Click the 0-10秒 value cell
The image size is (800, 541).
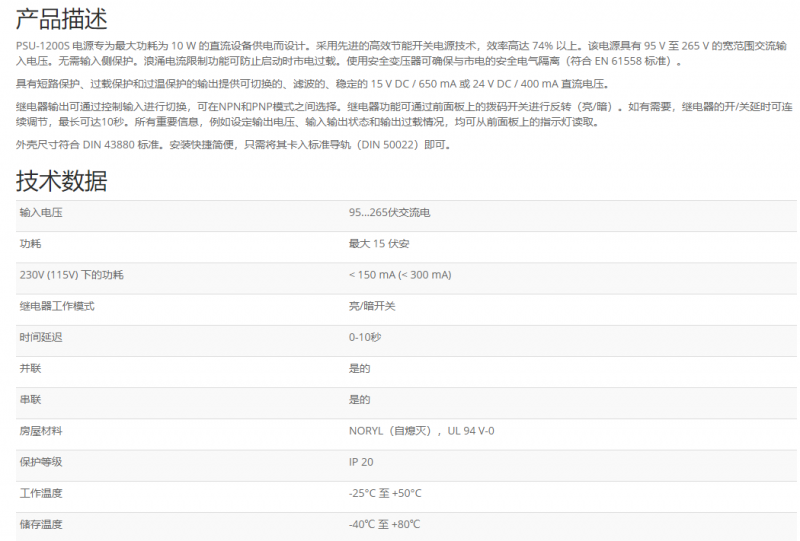pyautogui.click(x=364, y=337)
